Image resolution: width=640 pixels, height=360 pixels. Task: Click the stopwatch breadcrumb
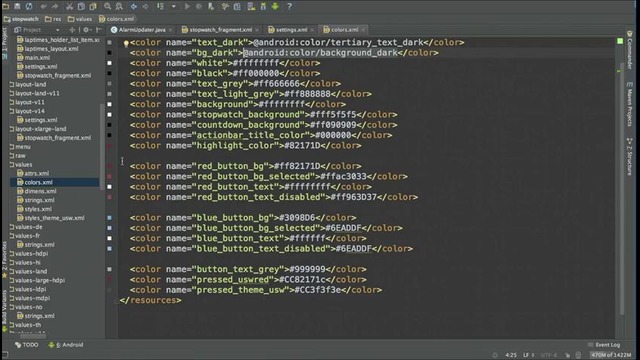[21, 19]
